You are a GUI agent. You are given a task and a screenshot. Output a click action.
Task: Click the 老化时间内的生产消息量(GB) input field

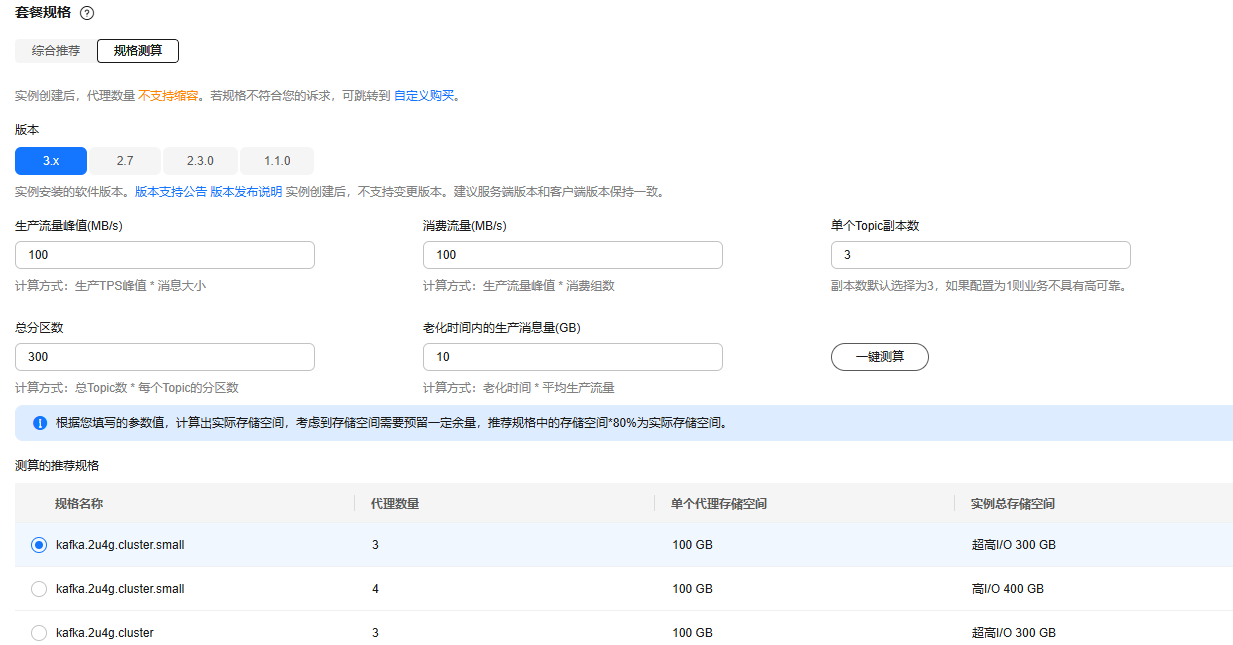[572, 357]
